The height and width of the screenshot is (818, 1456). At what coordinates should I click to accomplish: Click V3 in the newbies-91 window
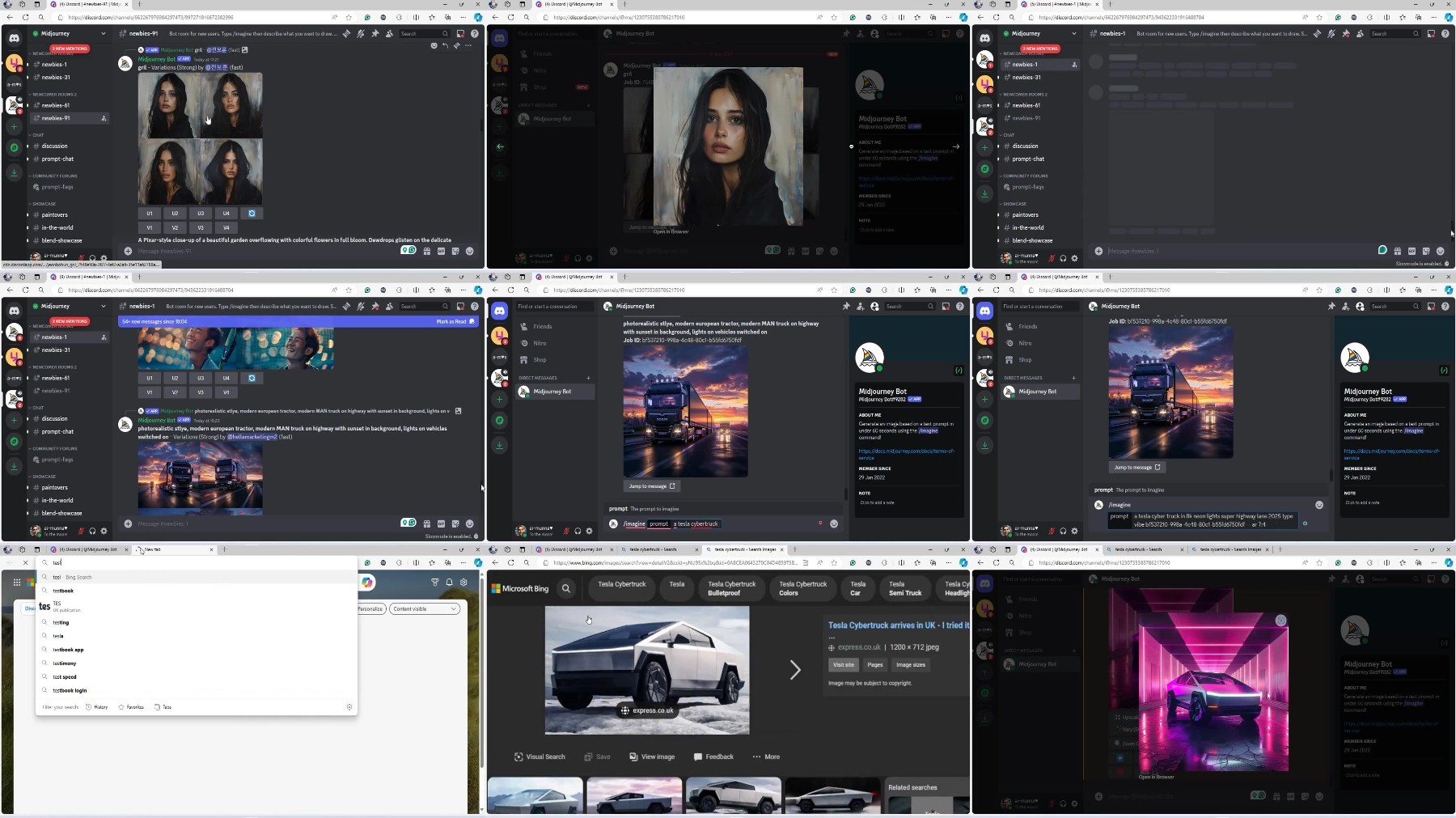tap(201, 227)
